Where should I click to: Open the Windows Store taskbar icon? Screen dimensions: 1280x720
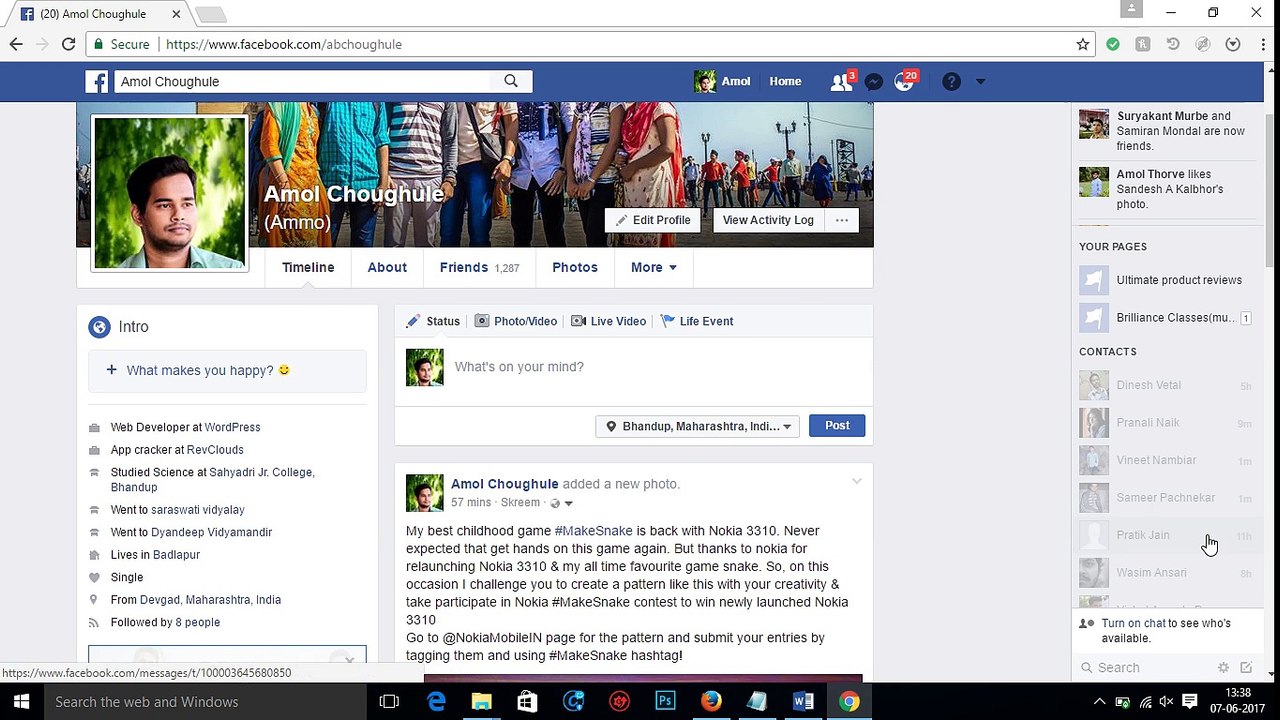coord(527,702)
